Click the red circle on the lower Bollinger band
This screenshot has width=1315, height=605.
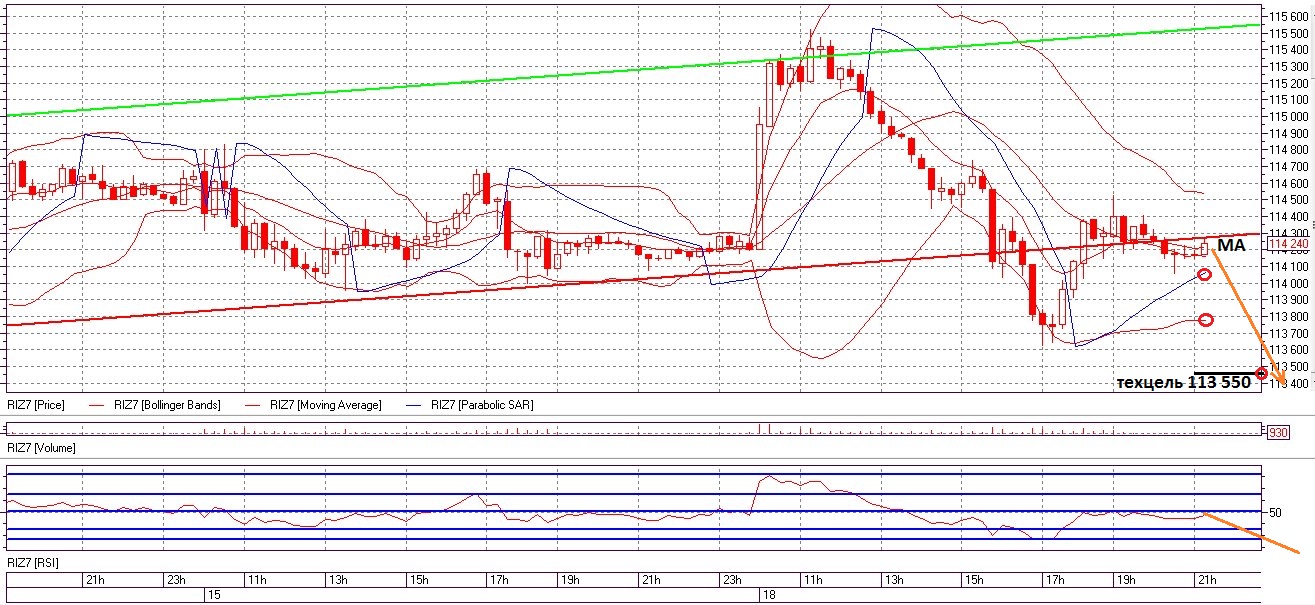1206,320
